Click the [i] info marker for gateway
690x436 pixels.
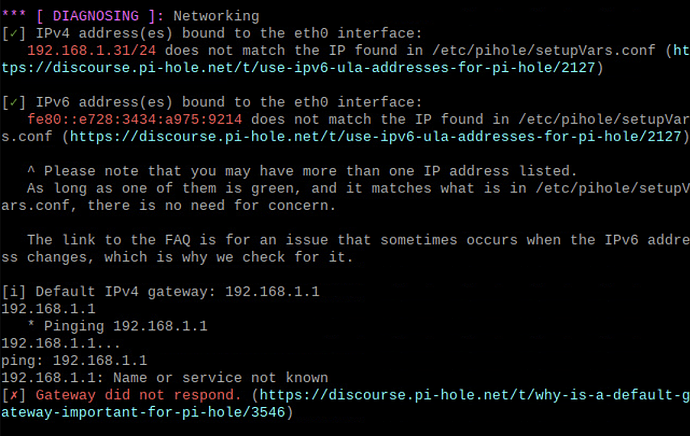point(13,291)
